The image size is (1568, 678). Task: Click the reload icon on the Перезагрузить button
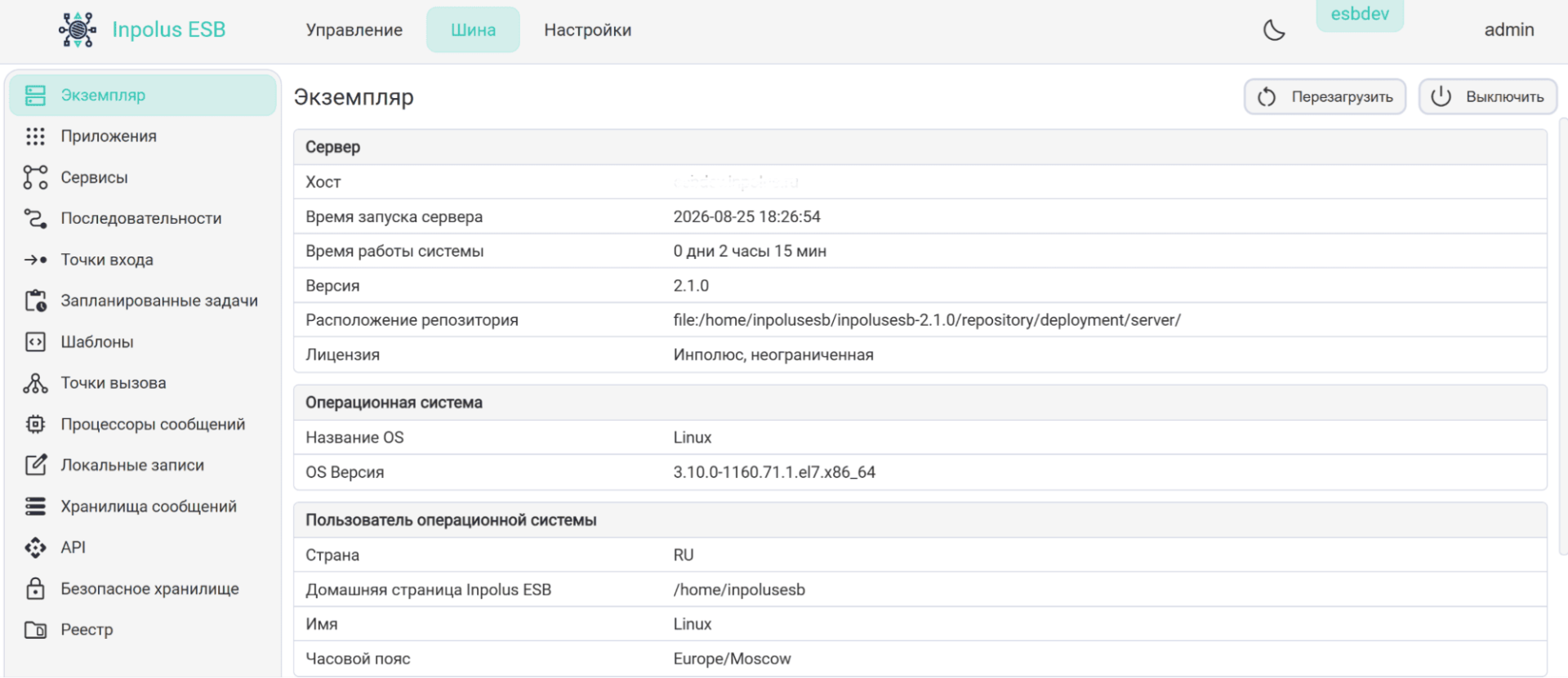1267,97
